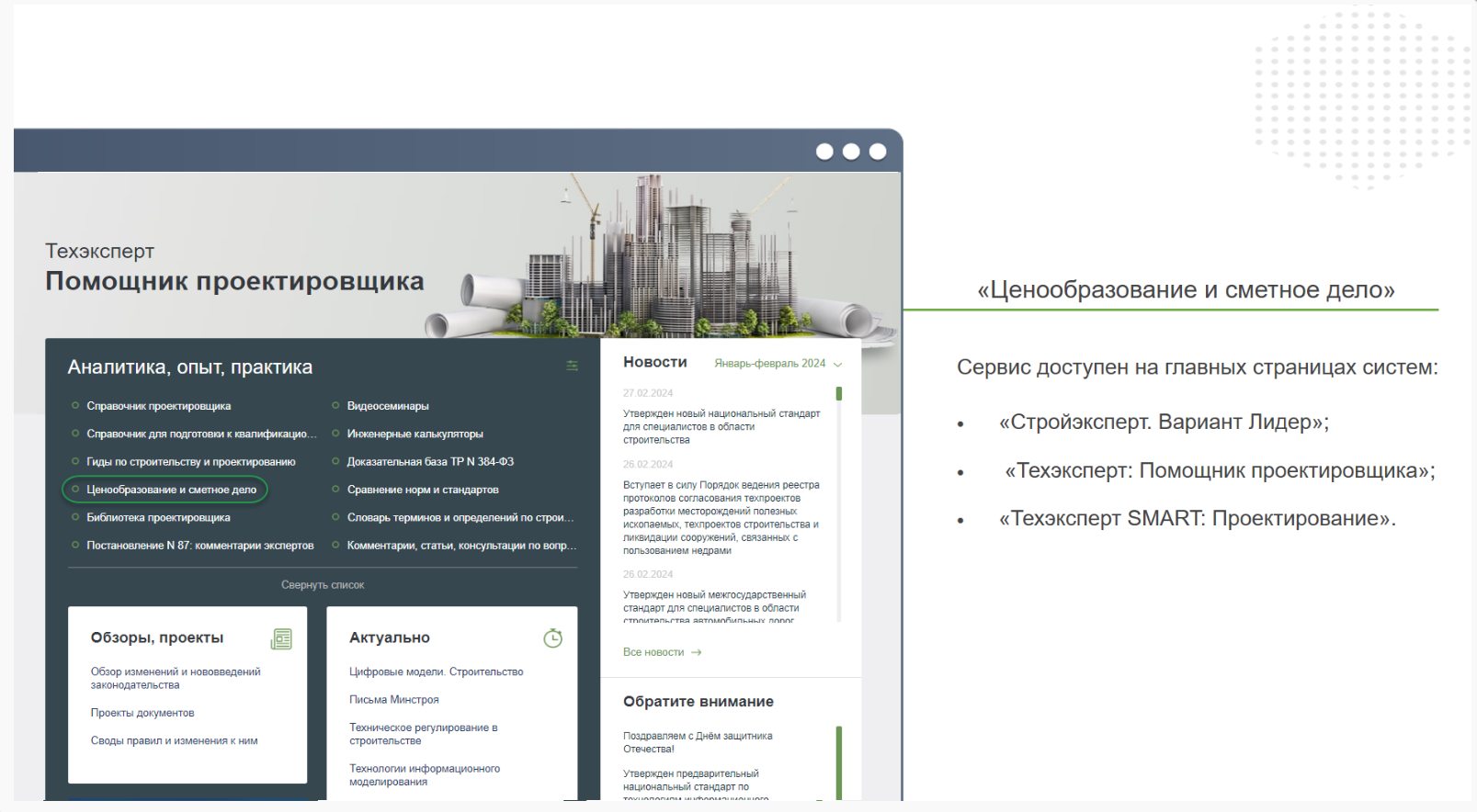This screenshot has width=1477, height=812.
Task: Open Библиотека проектировщика
Action: [x=158, y=517]
